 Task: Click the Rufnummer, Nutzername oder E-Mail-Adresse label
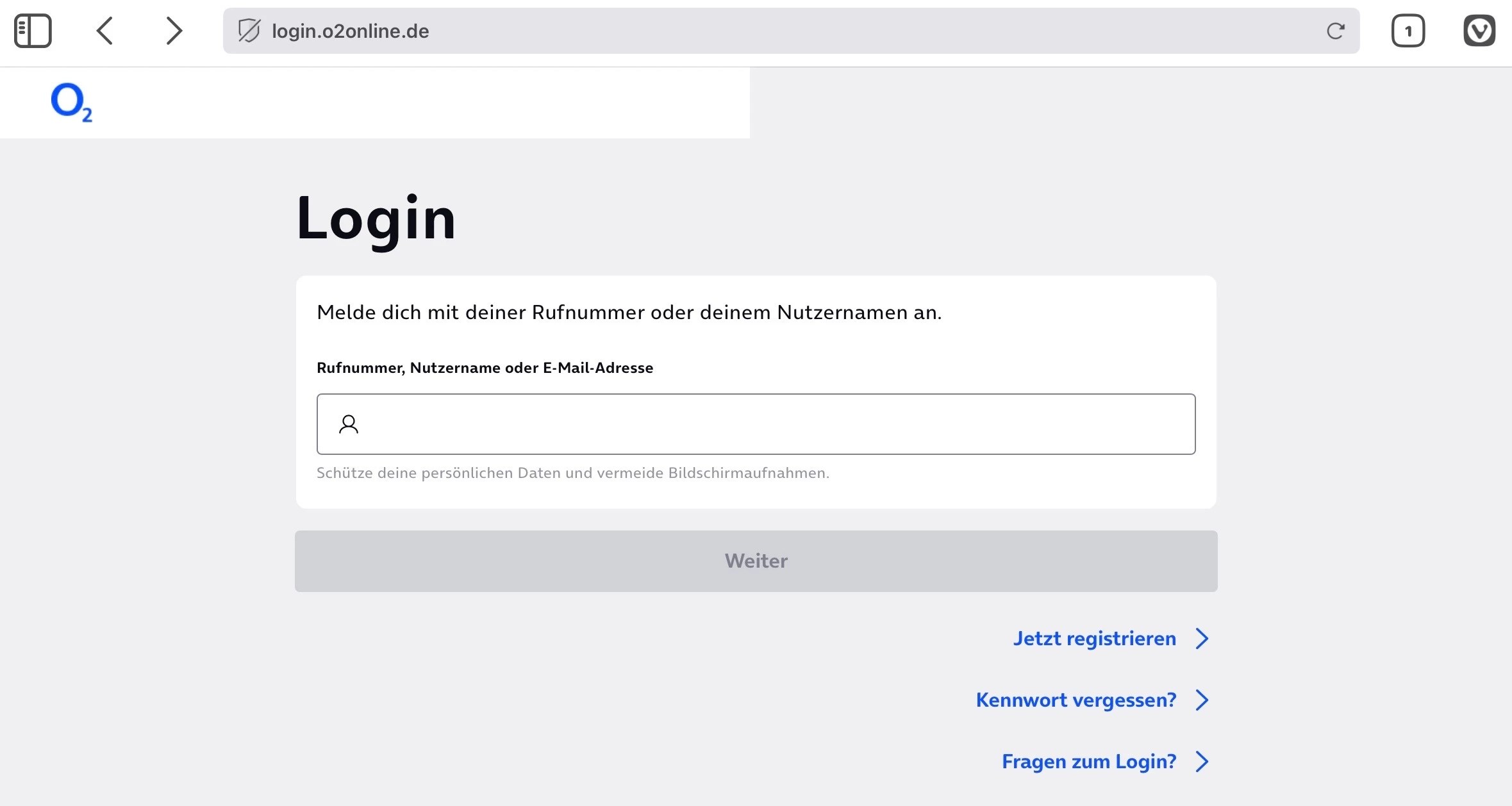[x=485, y=368]
